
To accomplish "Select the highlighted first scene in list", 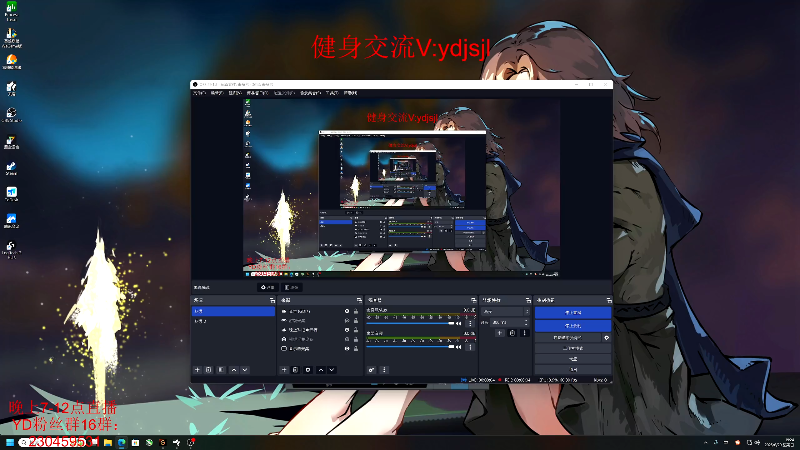I will click(x=233, y=311).
